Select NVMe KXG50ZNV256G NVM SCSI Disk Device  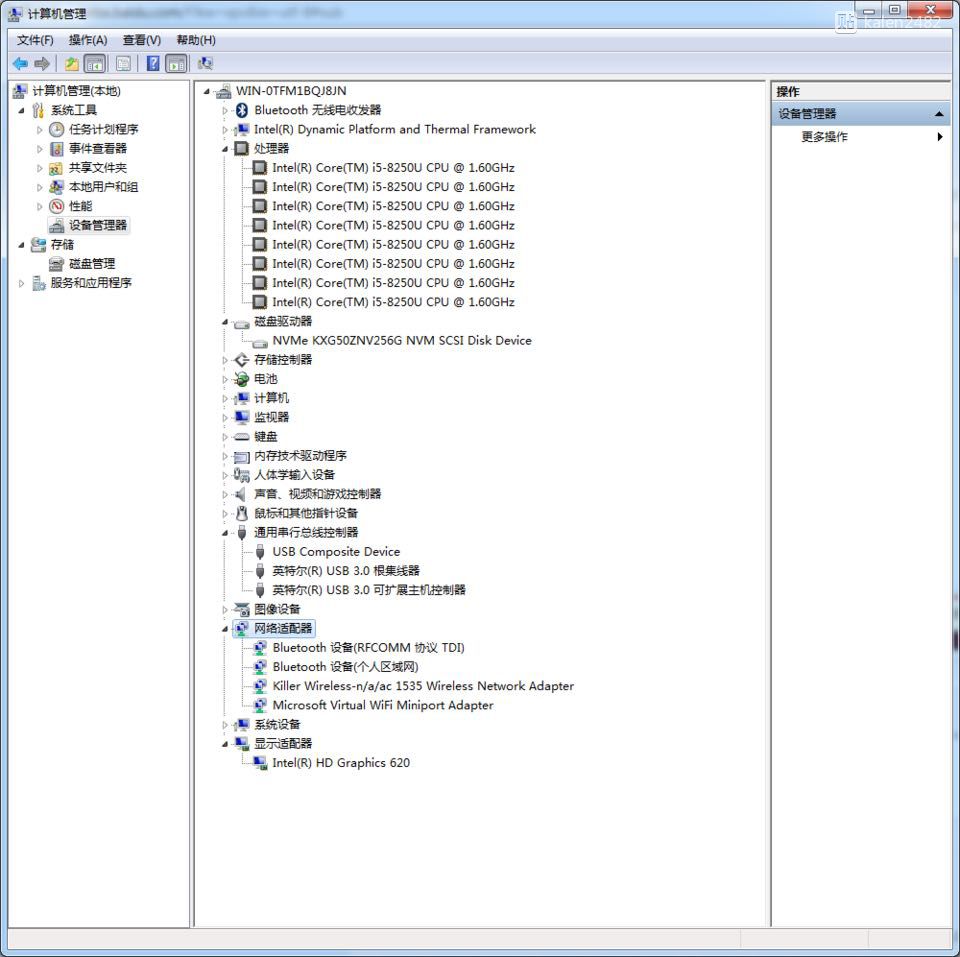[402, 340]
